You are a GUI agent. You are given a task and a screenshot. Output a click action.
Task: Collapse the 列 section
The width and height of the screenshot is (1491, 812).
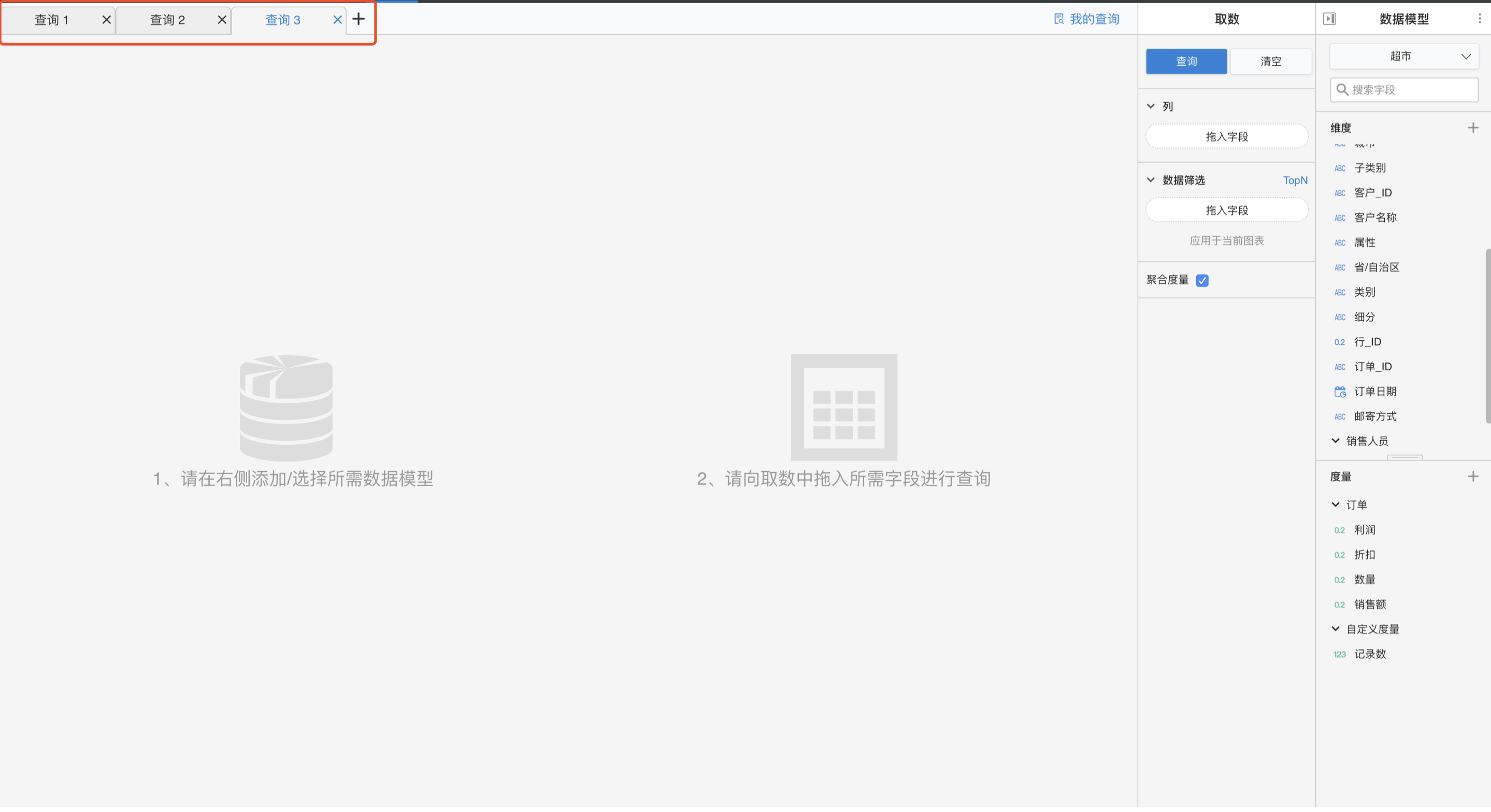1151,107
